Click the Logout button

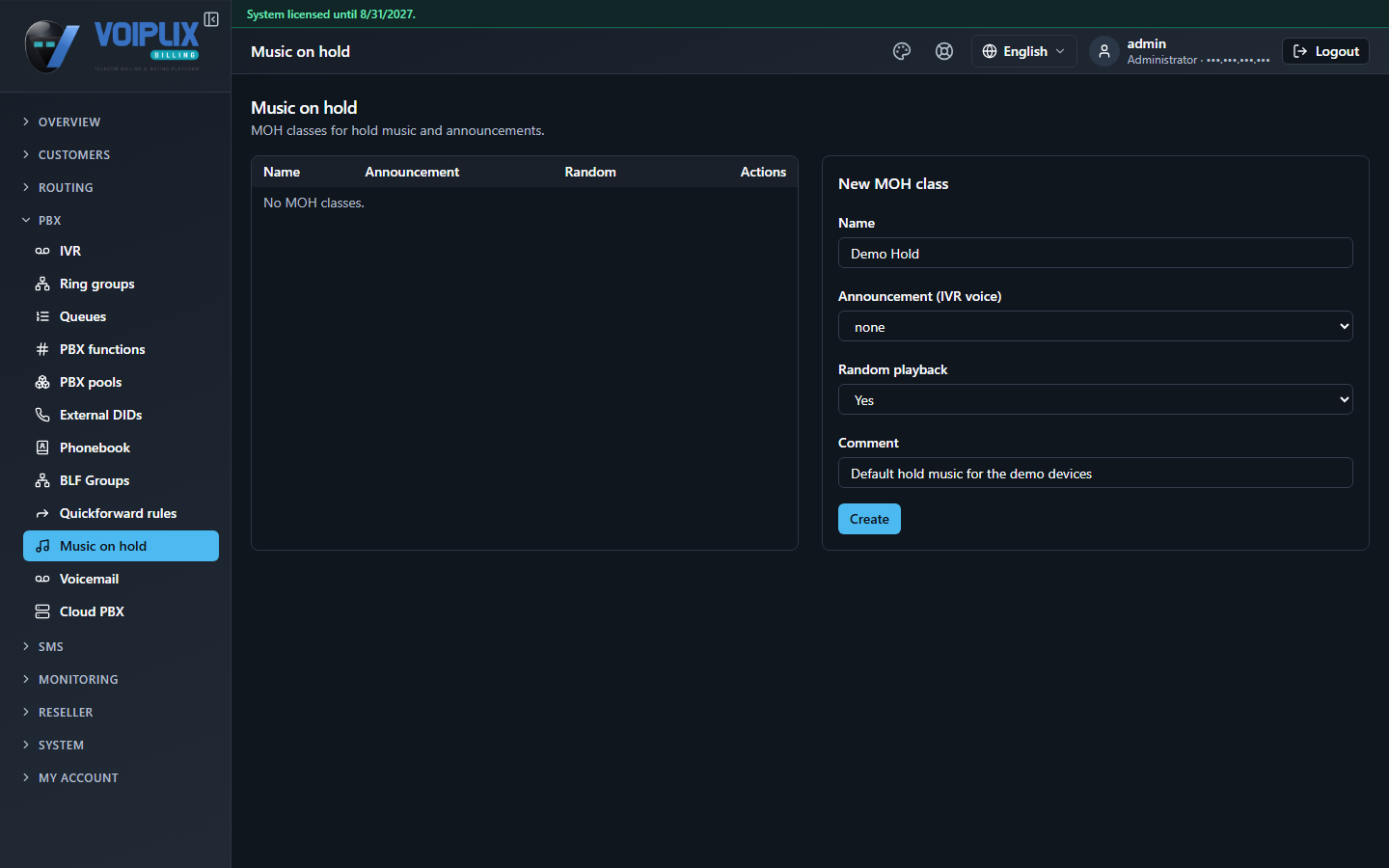click(x=1325, y=51)
